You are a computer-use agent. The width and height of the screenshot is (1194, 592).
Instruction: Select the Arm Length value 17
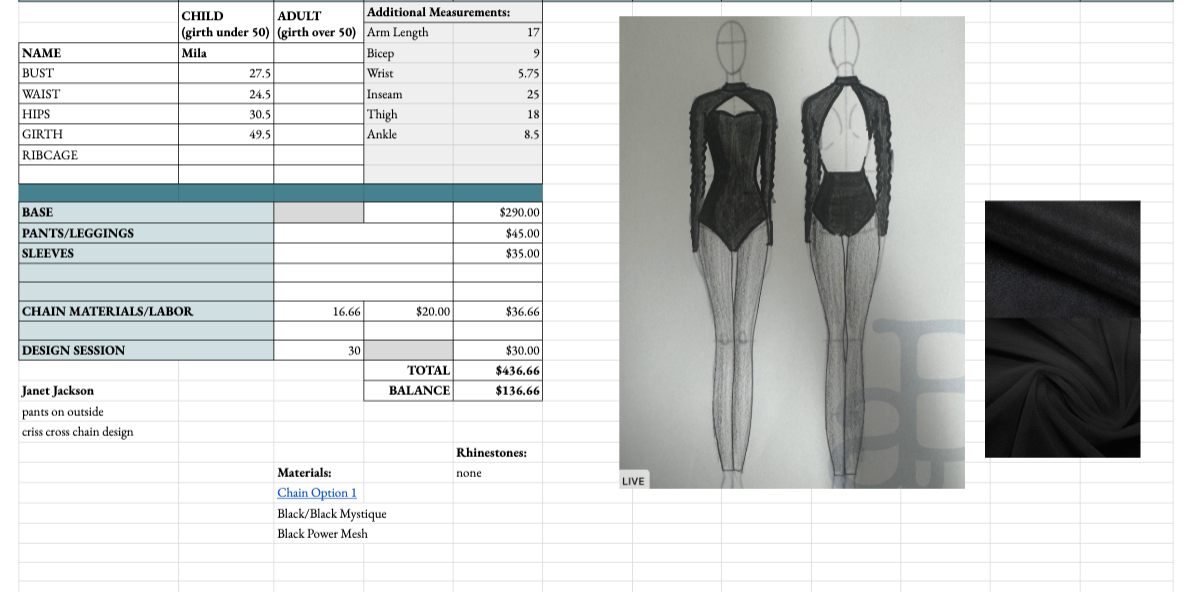tap(497, 33)
